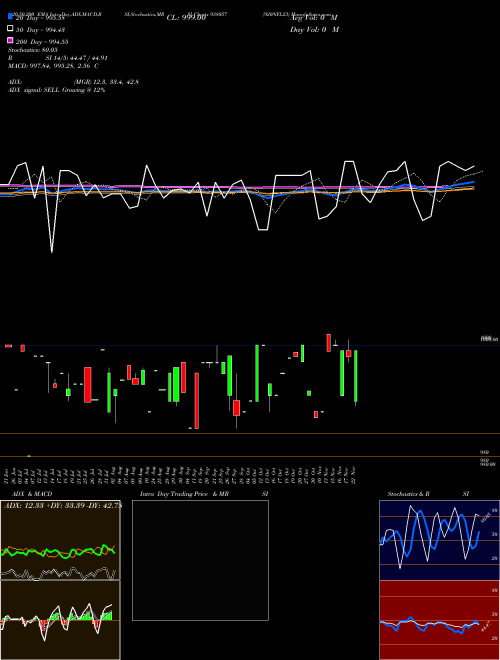Image resolution: width=500 pixels, height=660 pixels.
Task: Open the blue Stochastics chart panel
Action: tap(439, 540)
